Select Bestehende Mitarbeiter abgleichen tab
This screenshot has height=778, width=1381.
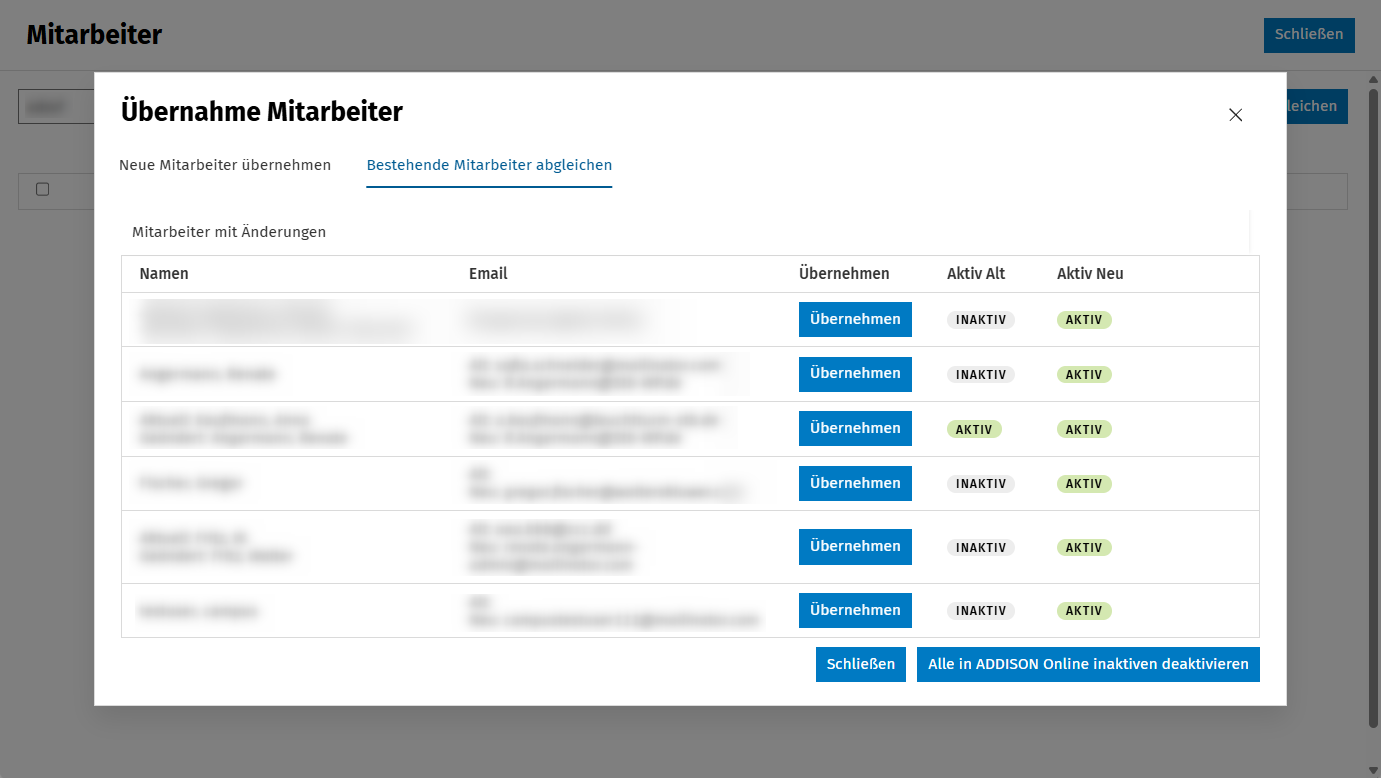[489, 165]
